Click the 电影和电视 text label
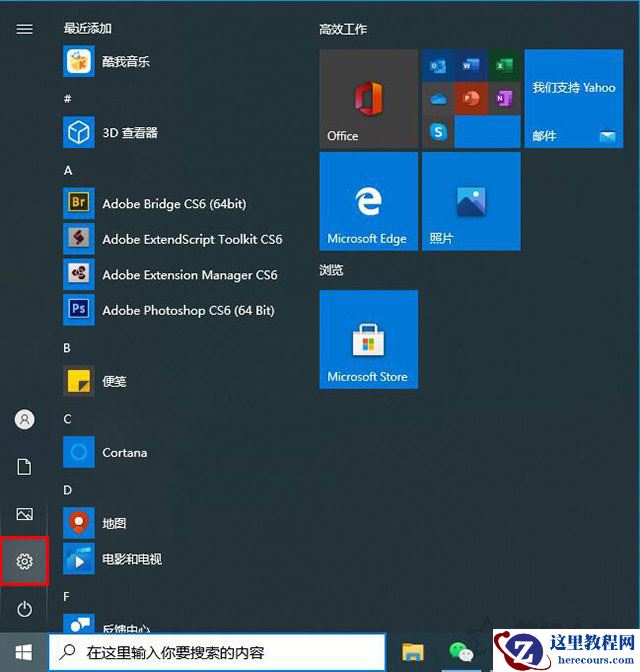Viewport: 640px width, 672px height. [132, 559]
